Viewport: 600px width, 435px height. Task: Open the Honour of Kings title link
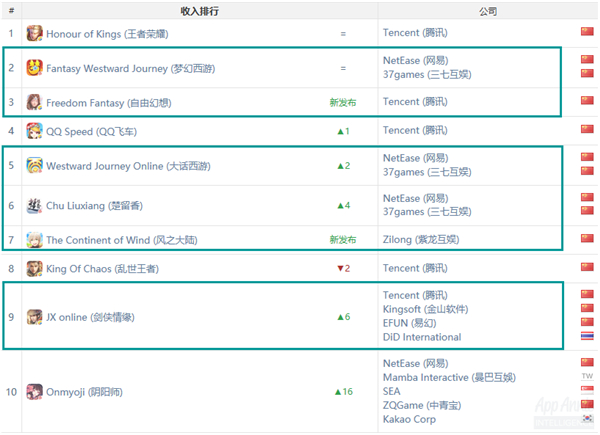[107, 34]
